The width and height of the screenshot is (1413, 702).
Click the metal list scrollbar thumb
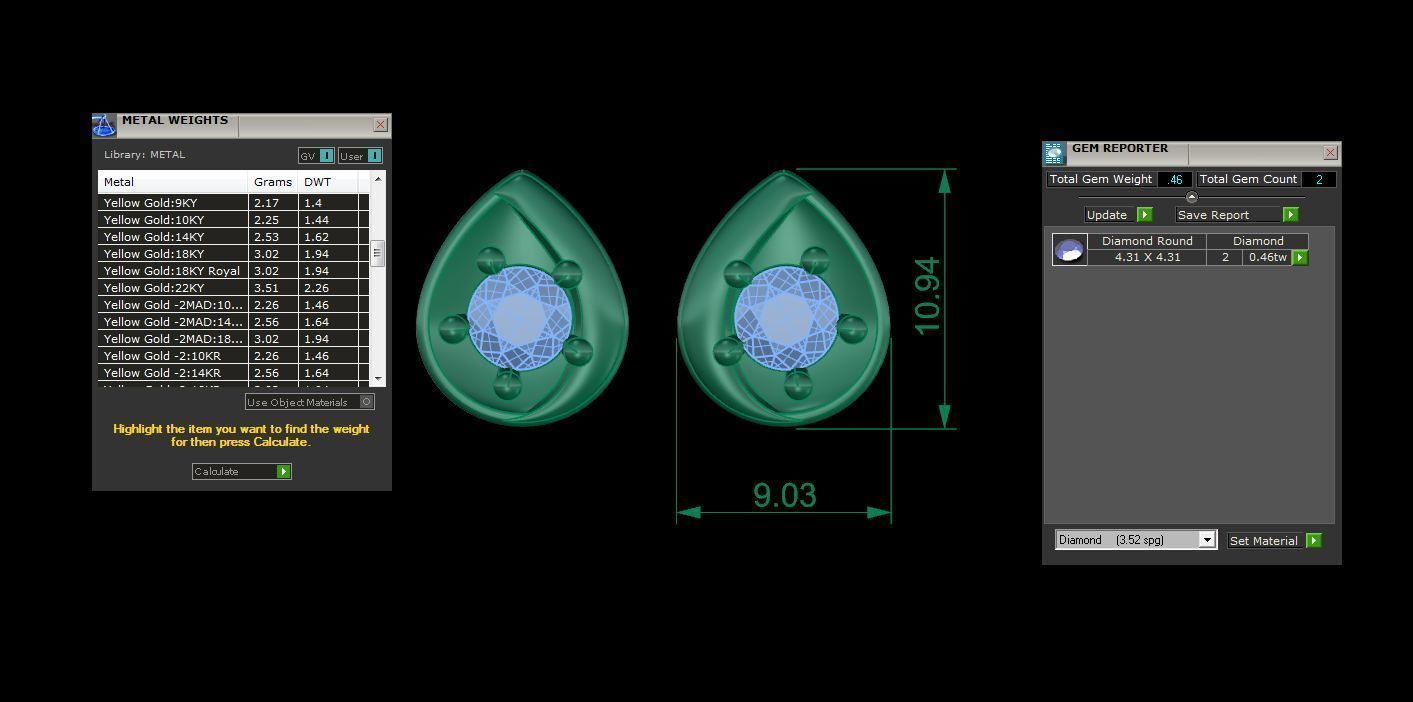[x=378, y=253]
